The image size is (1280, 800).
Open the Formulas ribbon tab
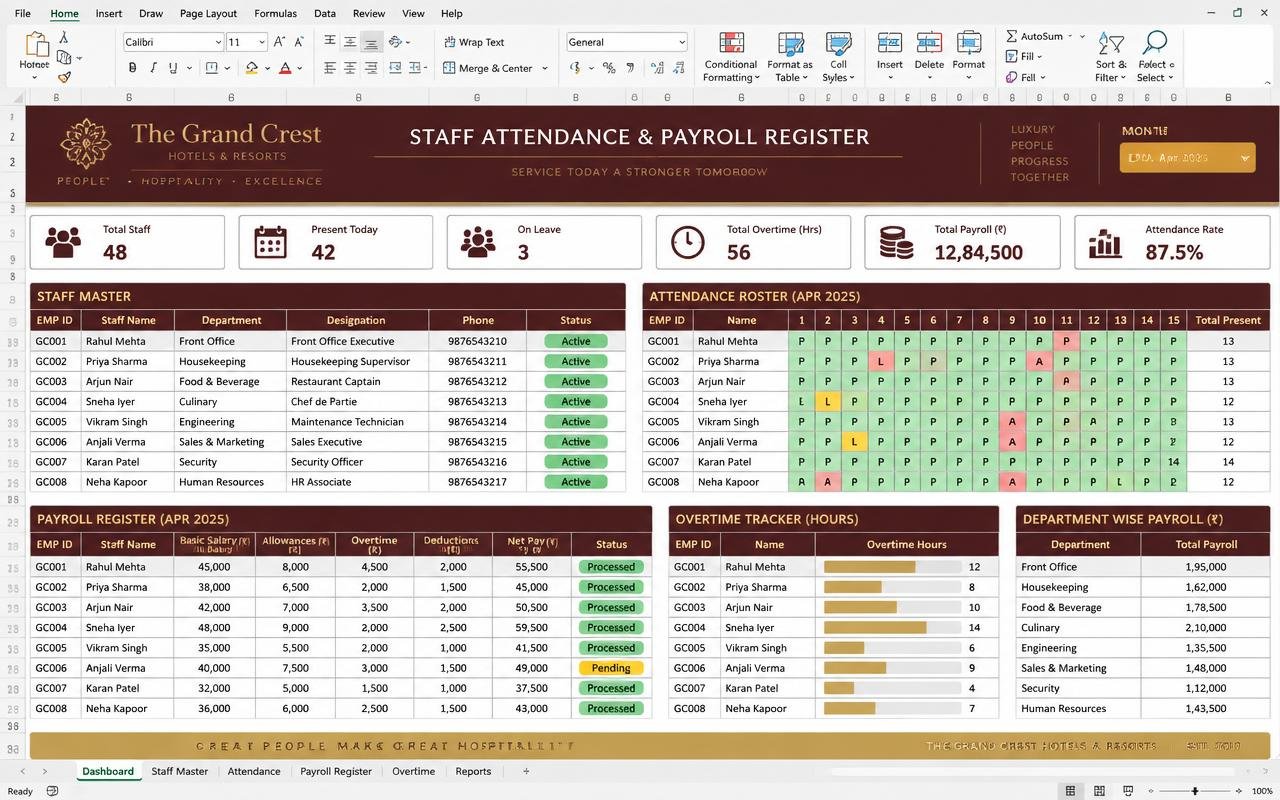tap(275, 13)
